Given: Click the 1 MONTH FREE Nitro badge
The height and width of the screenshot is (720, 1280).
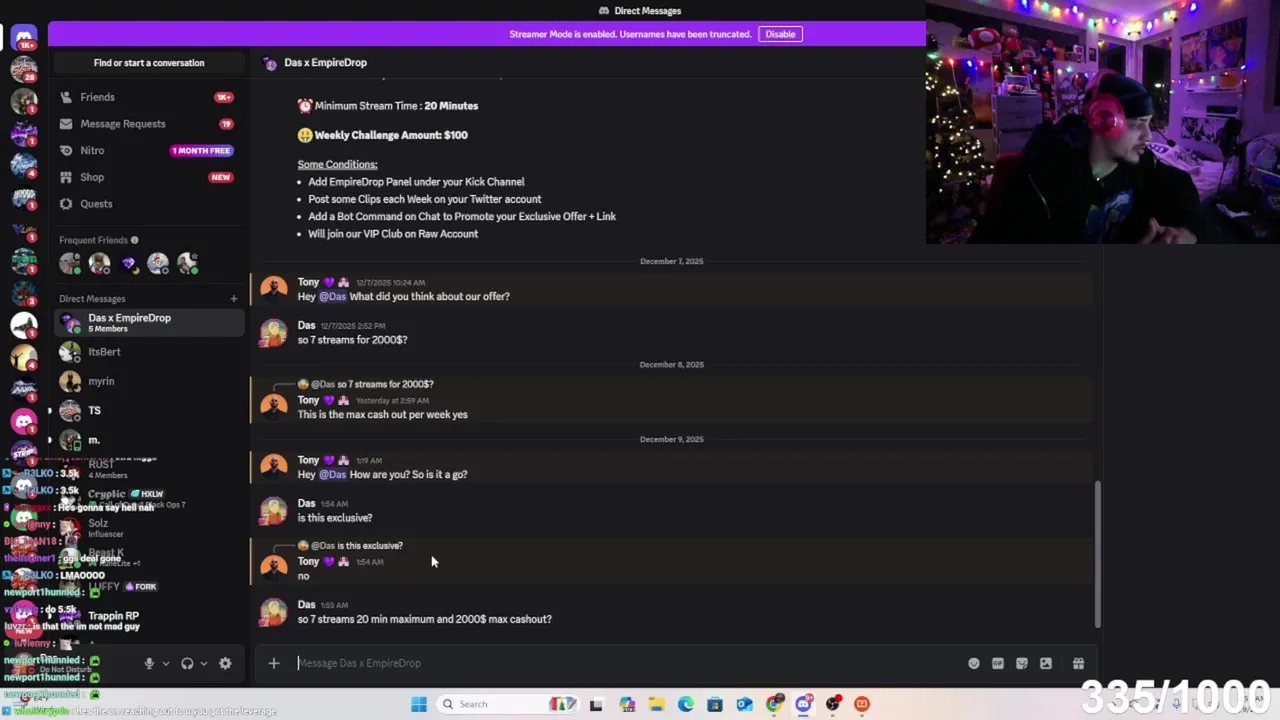Looking at the screenshot, I should click(x=201, y=151).
